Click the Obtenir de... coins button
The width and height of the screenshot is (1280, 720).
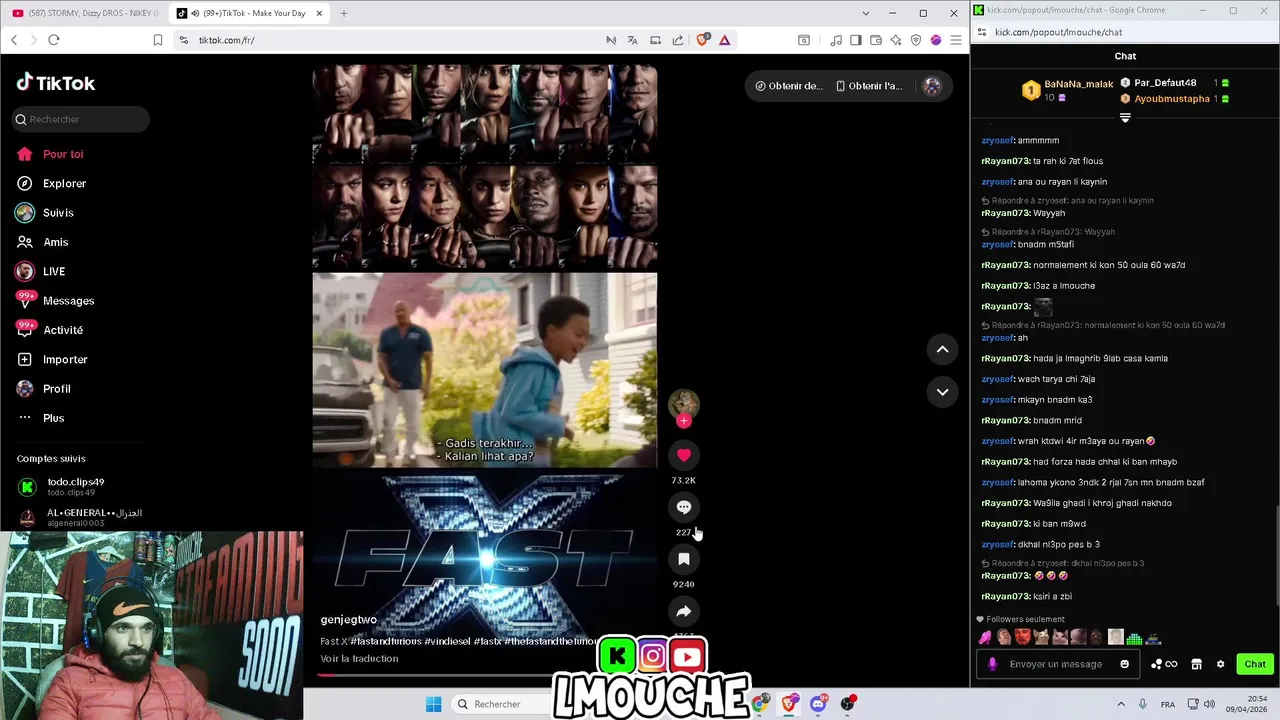click(789, 86)
